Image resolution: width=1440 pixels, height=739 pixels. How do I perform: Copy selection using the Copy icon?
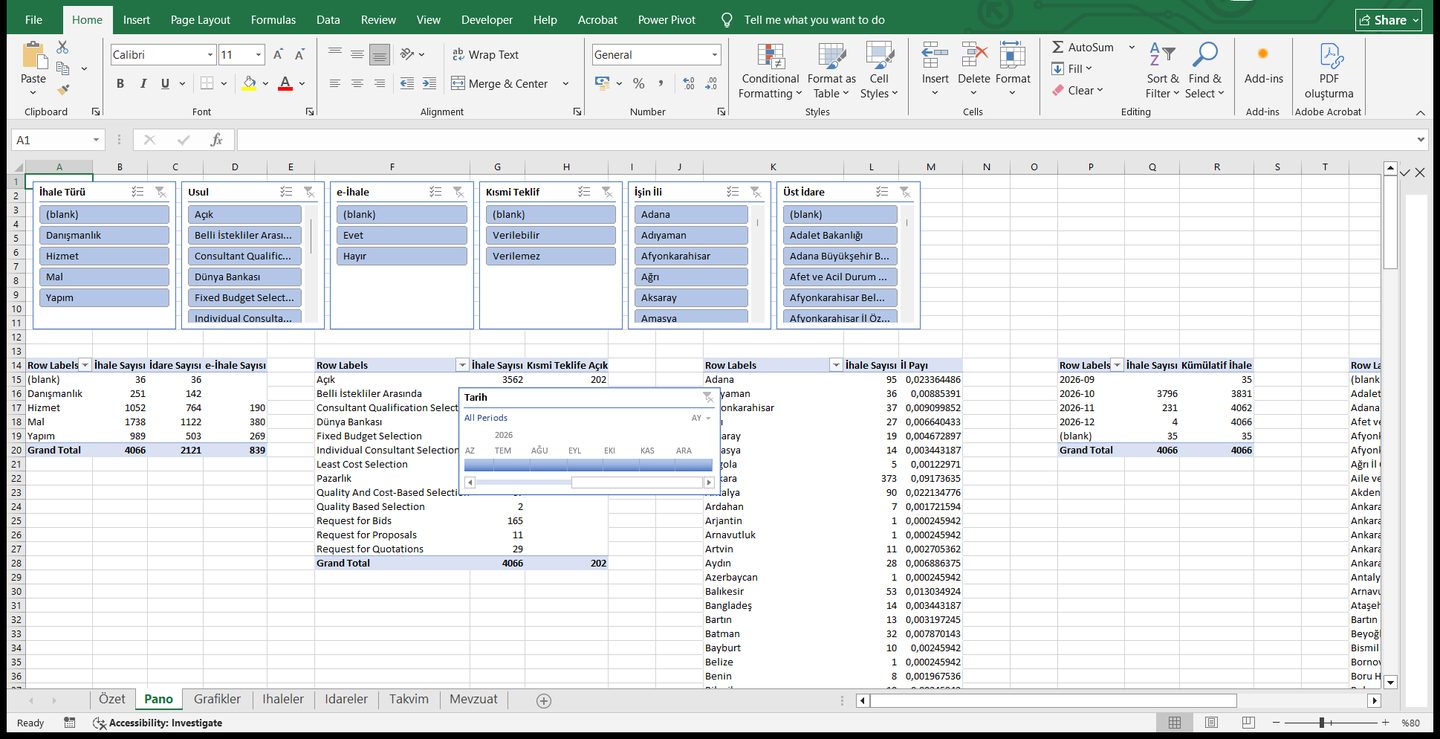[62, 68]
